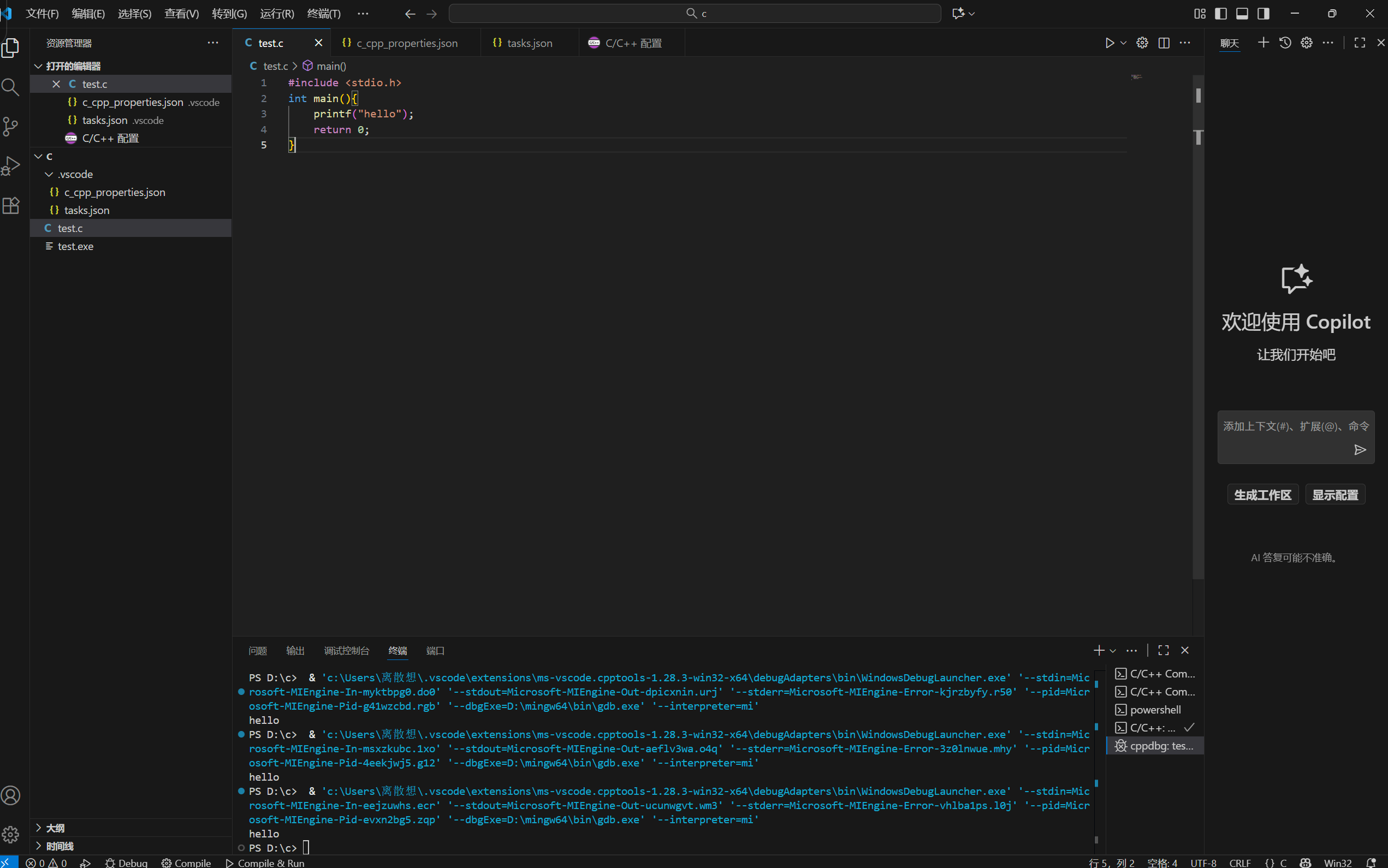Click Compile & Run in status bar
The width and height of the screenshot is (1388, 868).
(265, 862)
